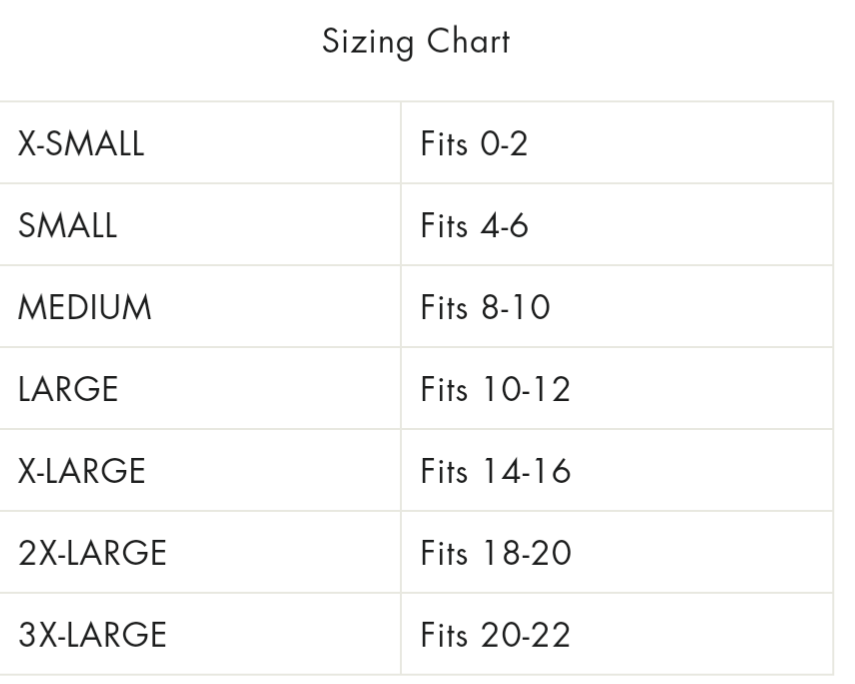The width and height of the screenshot is (855, 684).
Task: Click the "8-10" size range numbers
Action: click(514, 308)
